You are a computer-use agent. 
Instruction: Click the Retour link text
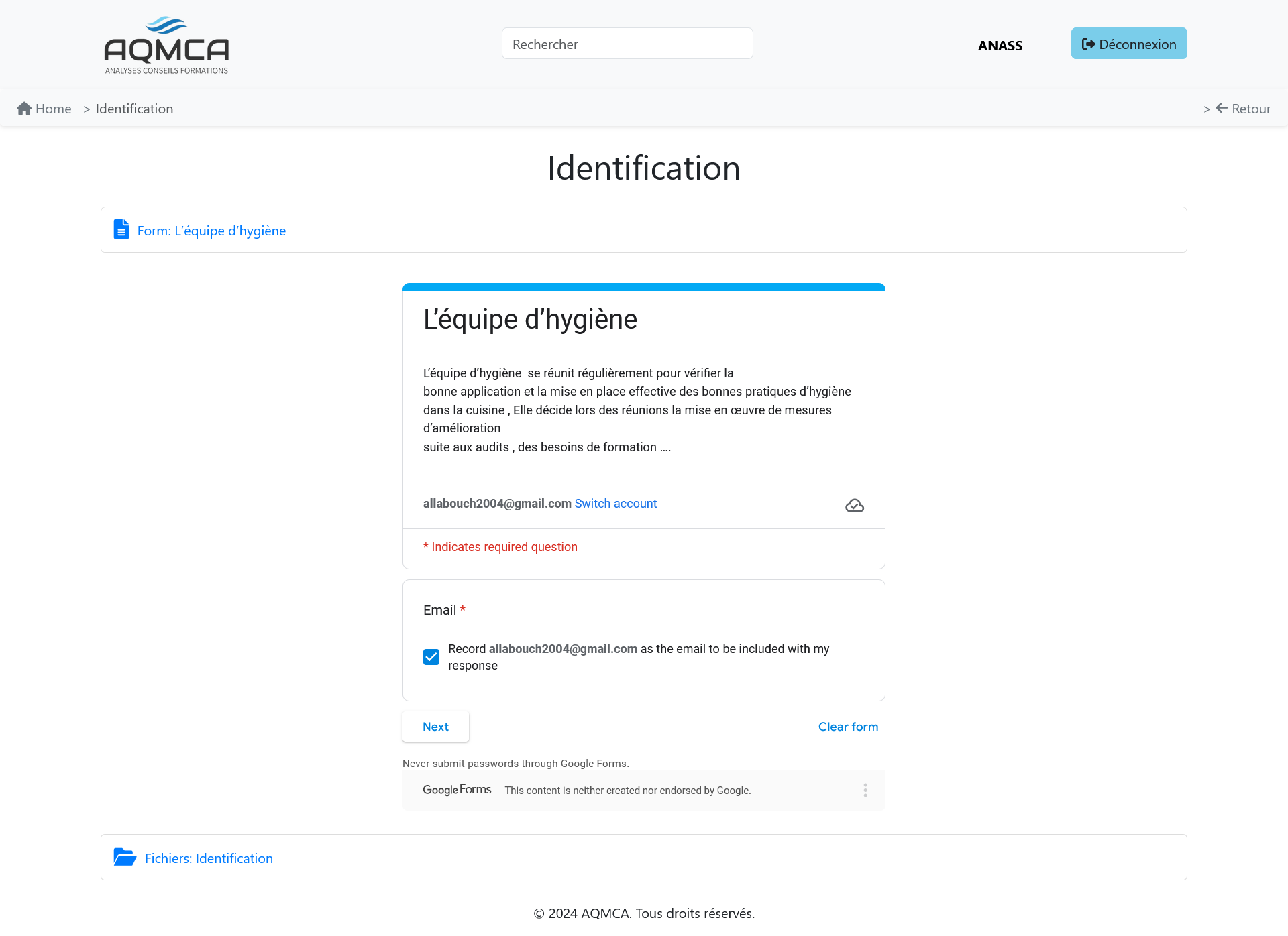pyautogui.click(x=1251, y=109)
